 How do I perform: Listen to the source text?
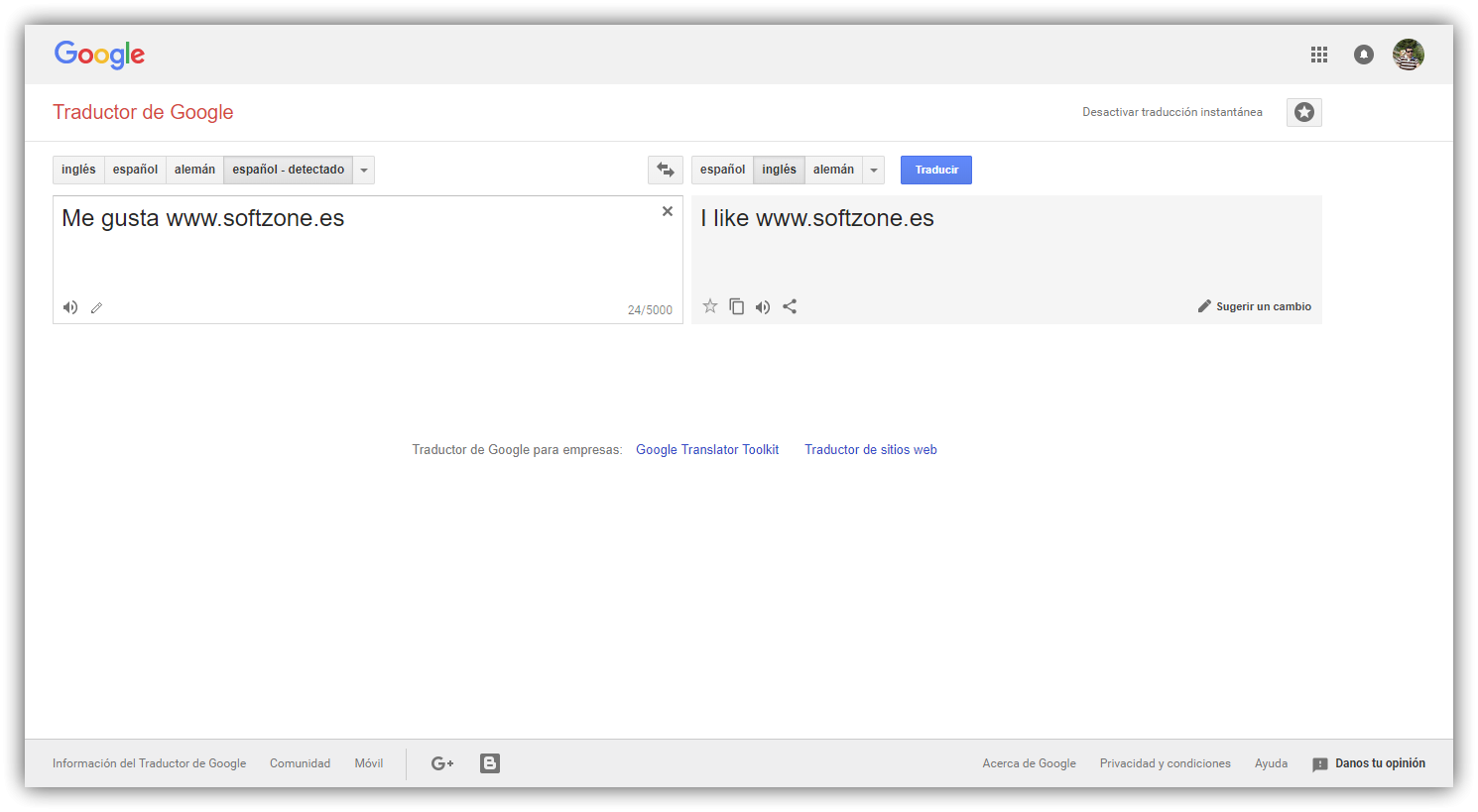70,307
